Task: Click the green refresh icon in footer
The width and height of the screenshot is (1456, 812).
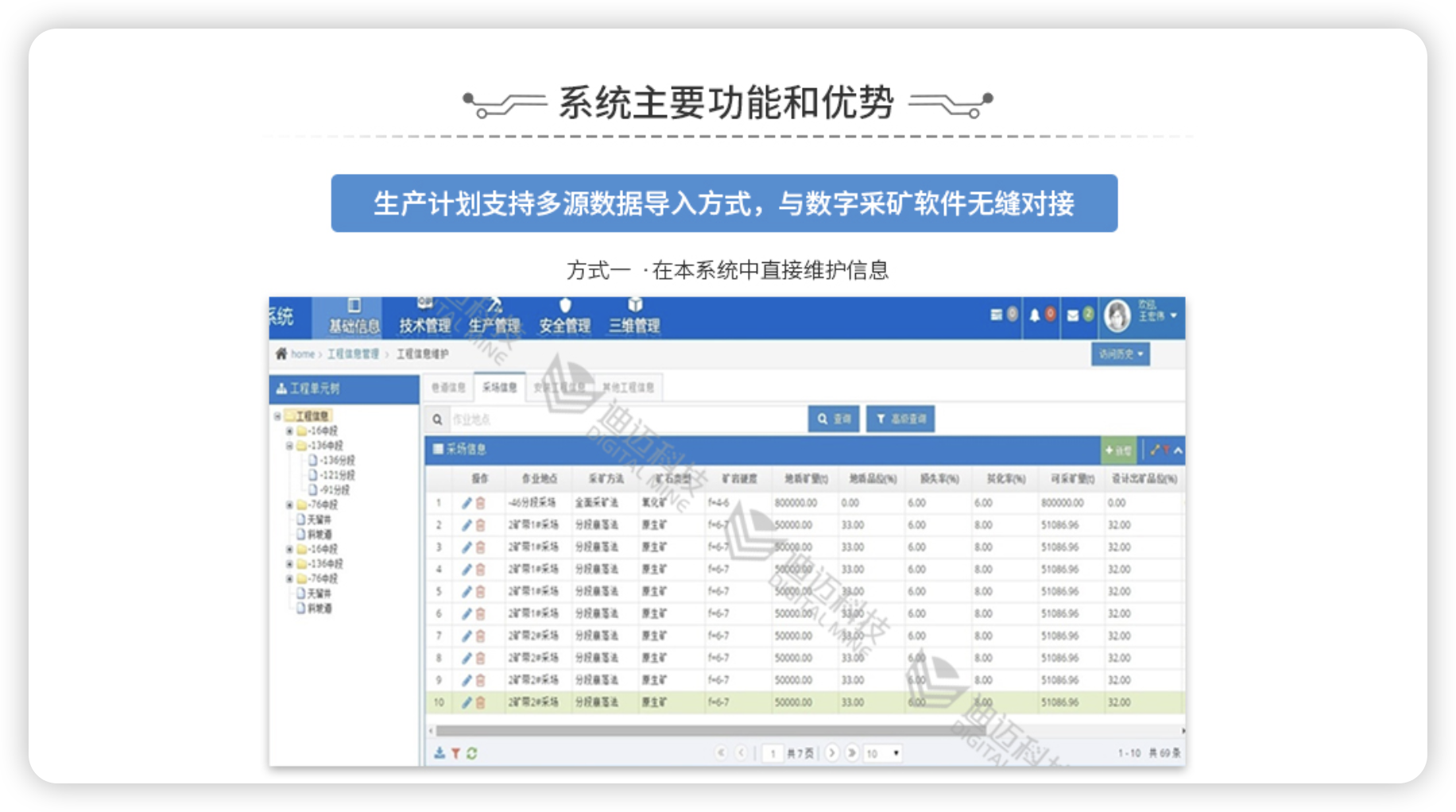Action: point(472,753)
